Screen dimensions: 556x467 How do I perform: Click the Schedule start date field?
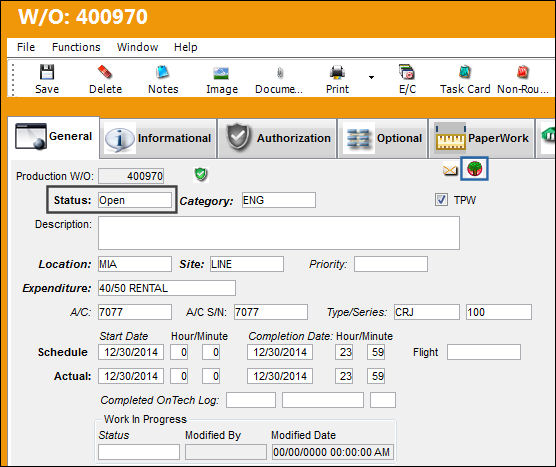tap(131, 352)
